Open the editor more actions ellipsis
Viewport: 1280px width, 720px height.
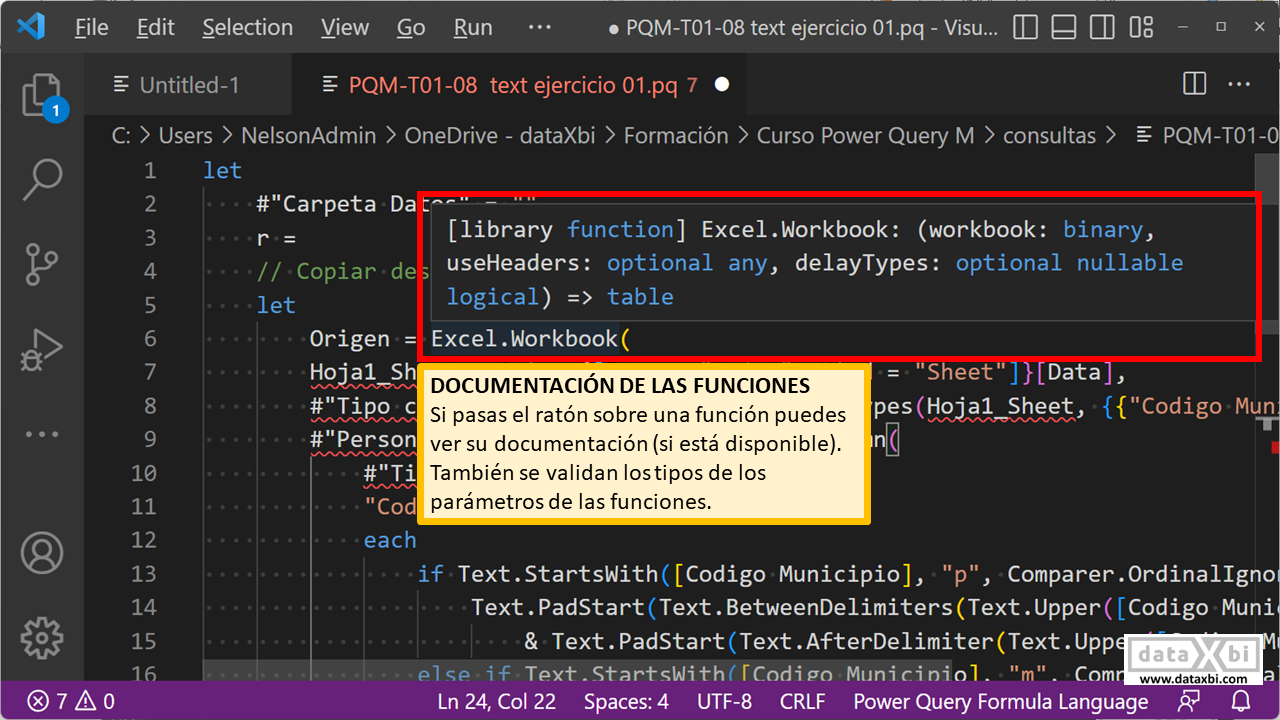pyautogui.click(x=1238, y=85)
